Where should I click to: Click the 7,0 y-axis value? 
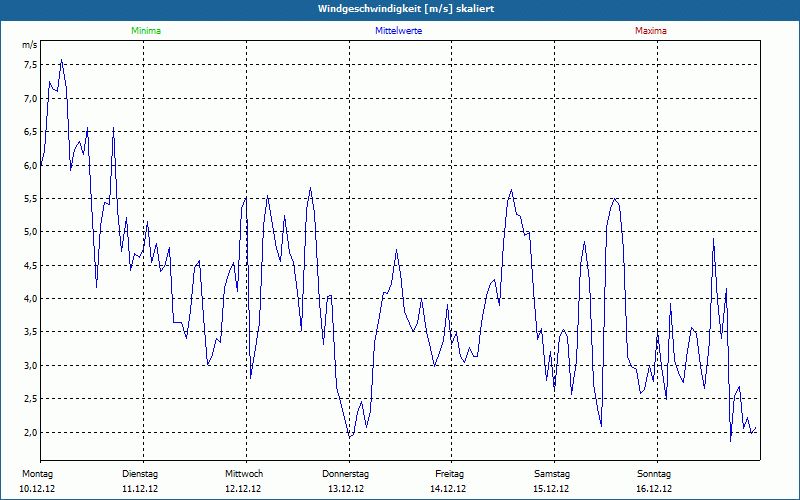[x=30, y=98]
